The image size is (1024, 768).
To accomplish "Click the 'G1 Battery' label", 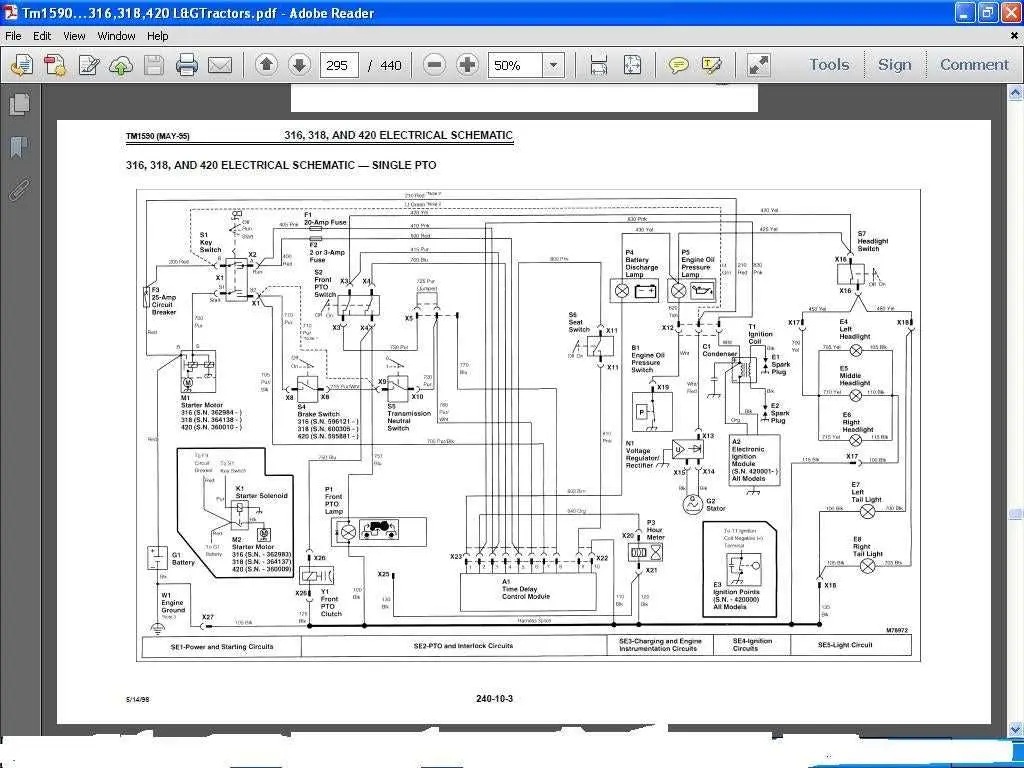I will [183, 558].
